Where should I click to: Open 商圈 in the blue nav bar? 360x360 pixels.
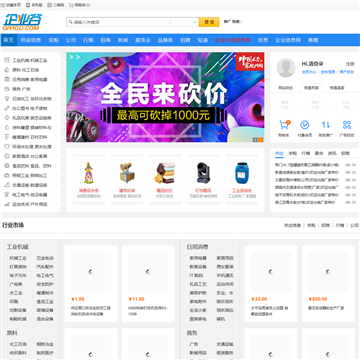[x=313, y=40]
